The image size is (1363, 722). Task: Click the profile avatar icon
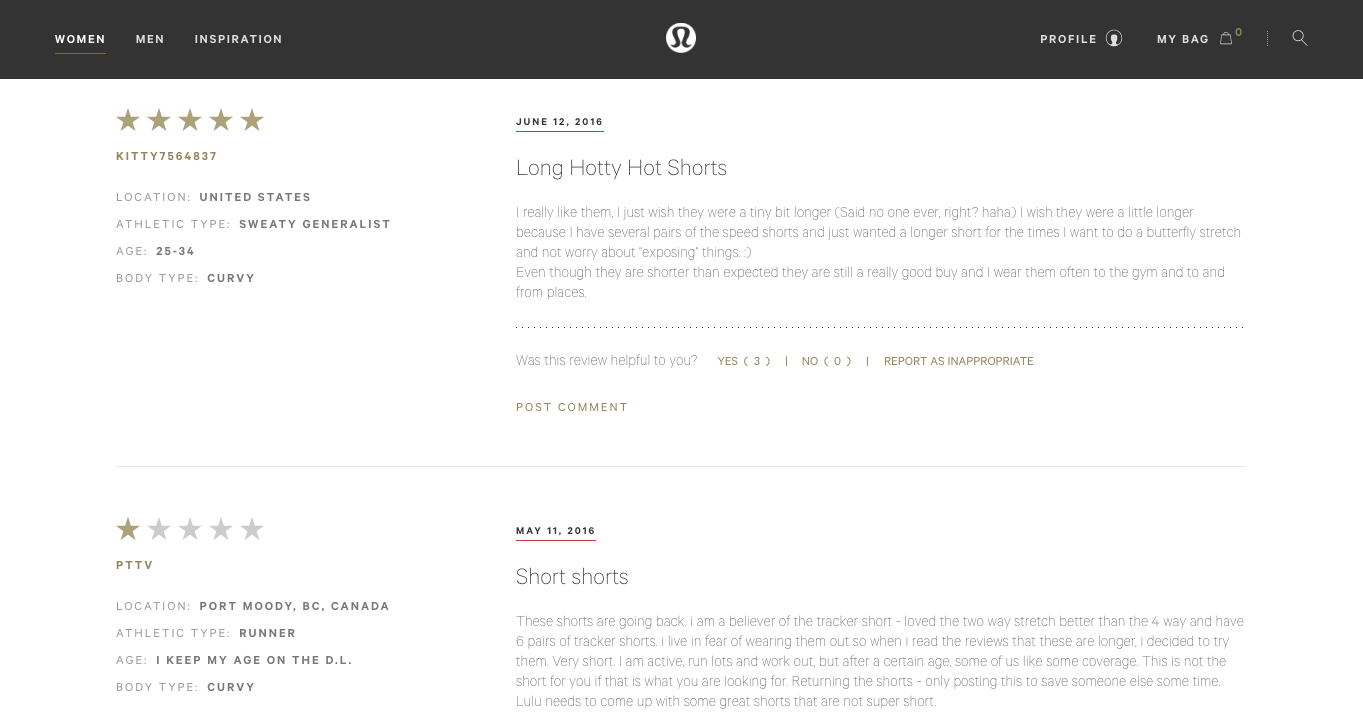click(1114, 39)
